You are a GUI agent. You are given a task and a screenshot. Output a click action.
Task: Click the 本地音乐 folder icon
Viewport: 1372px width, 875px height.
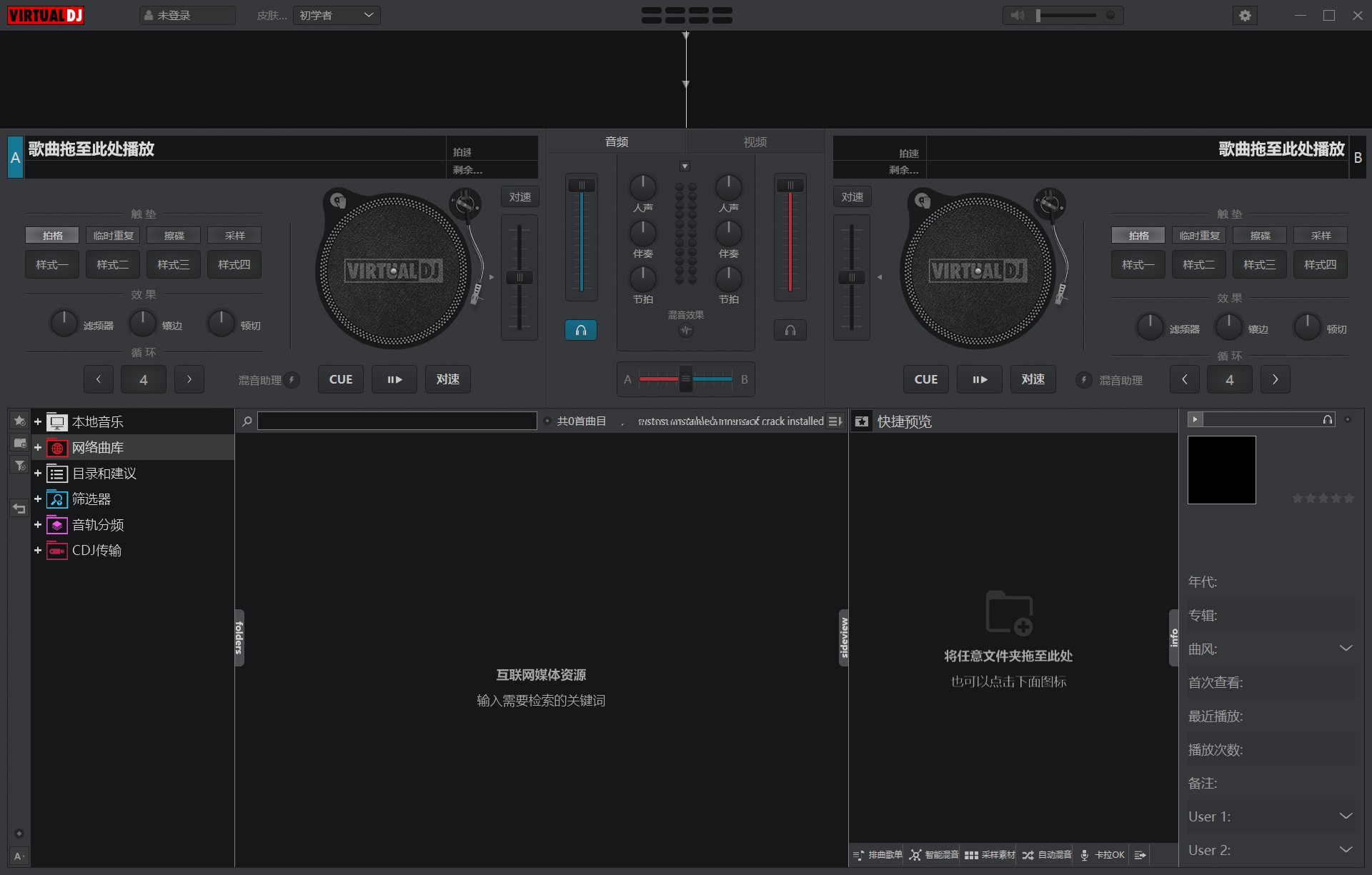point(57,422)
